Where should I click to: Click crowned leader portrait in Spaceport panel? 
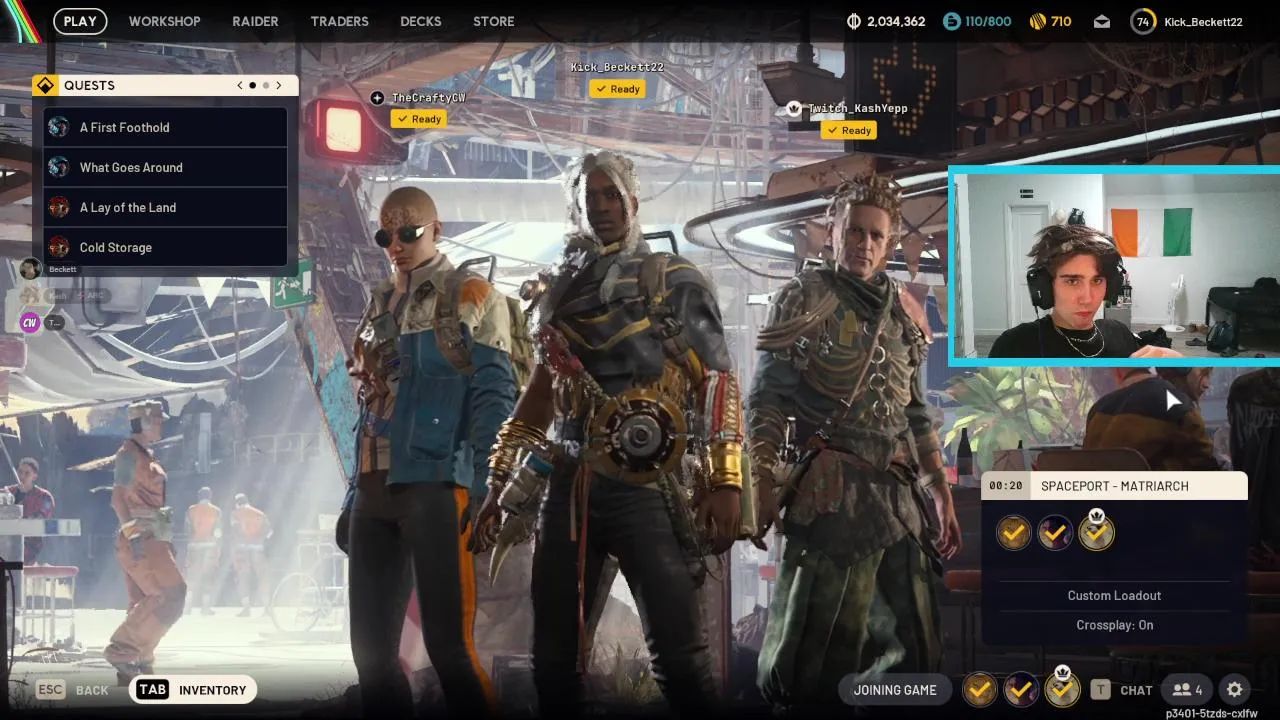pos(1096,531)
